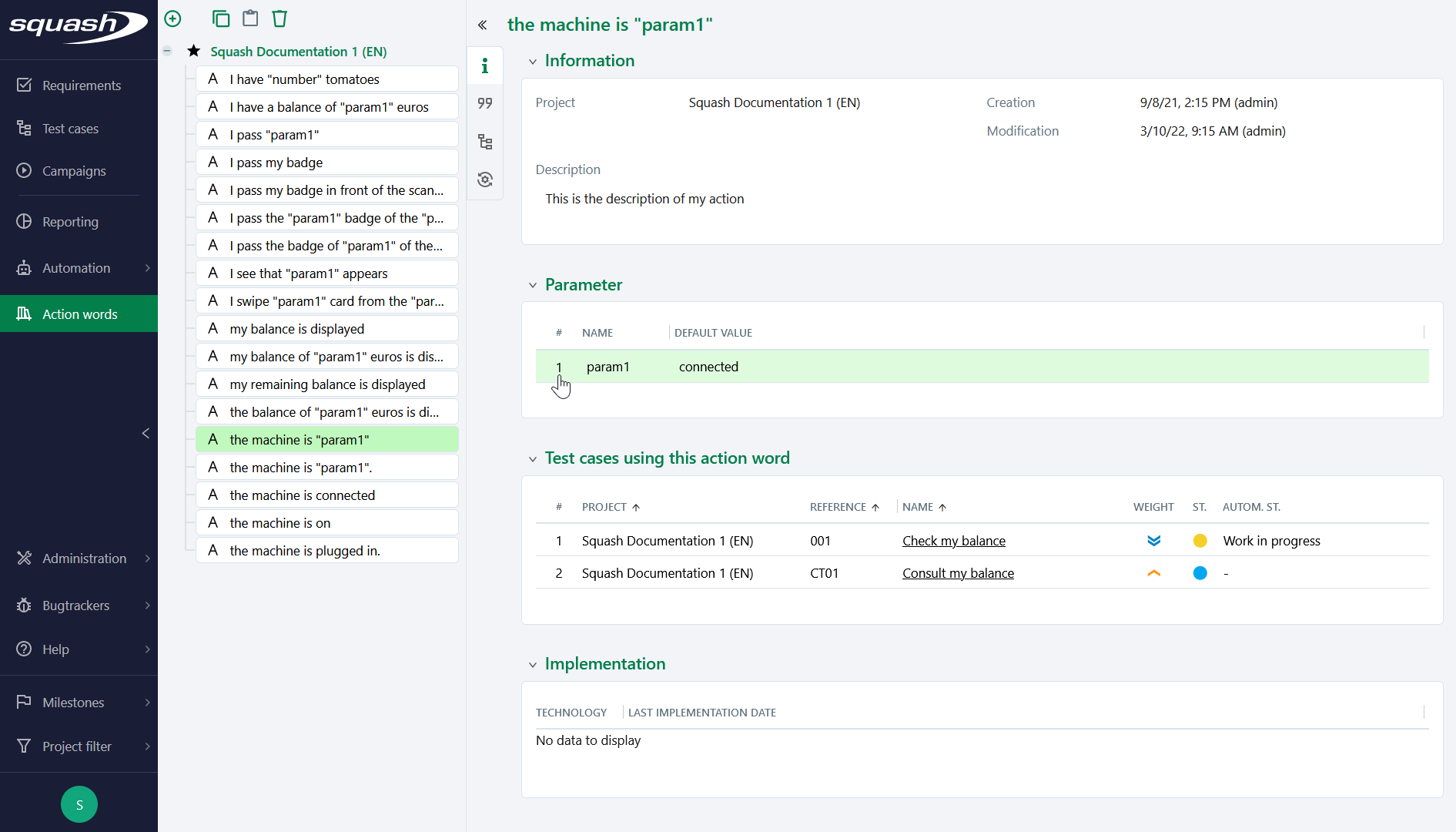Open the synchronization panel icon
1456x832 pixels.
coord(485,179)
